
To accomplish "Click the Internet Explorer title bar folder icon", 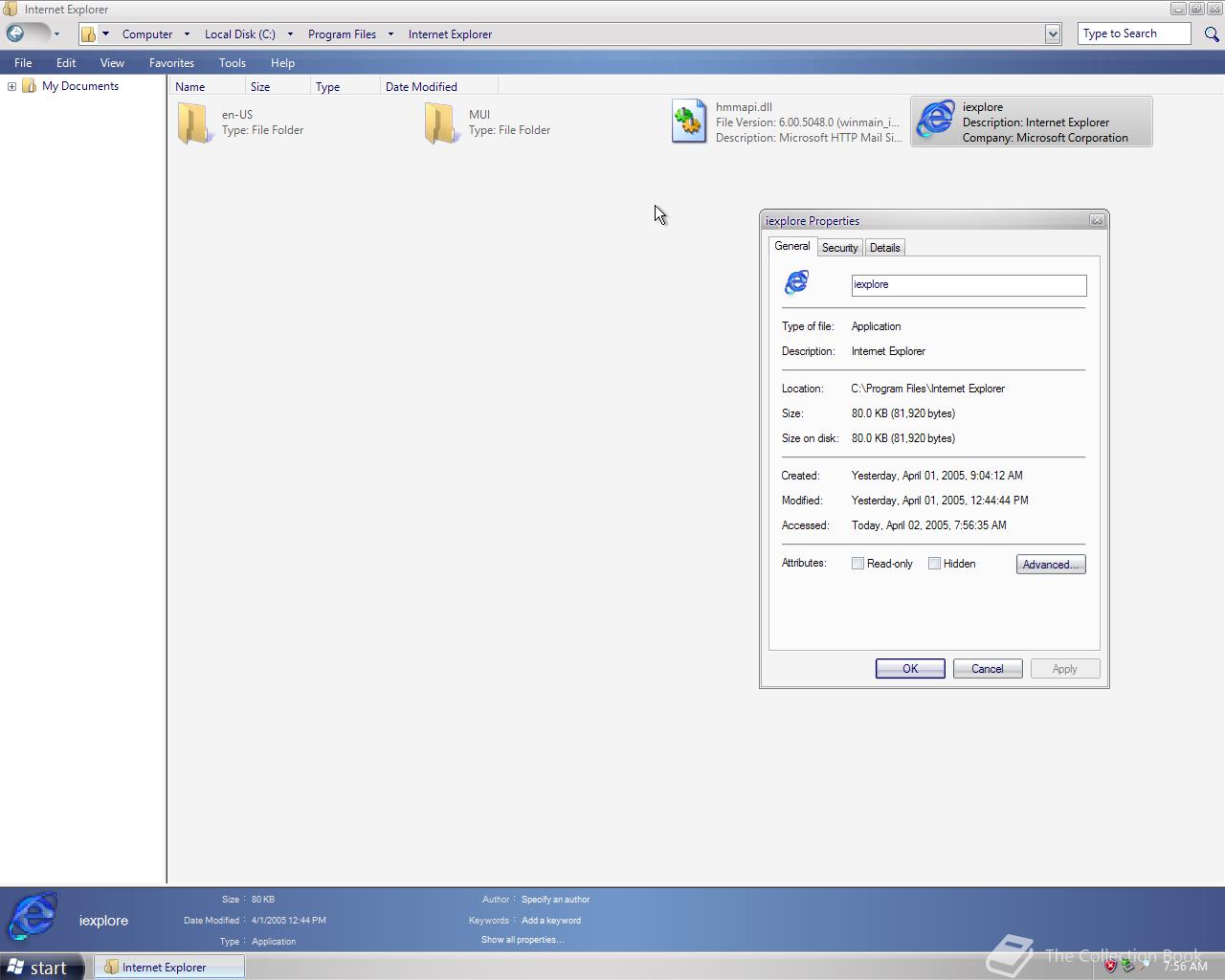I will pyautogui.click(x=11, y=9).
